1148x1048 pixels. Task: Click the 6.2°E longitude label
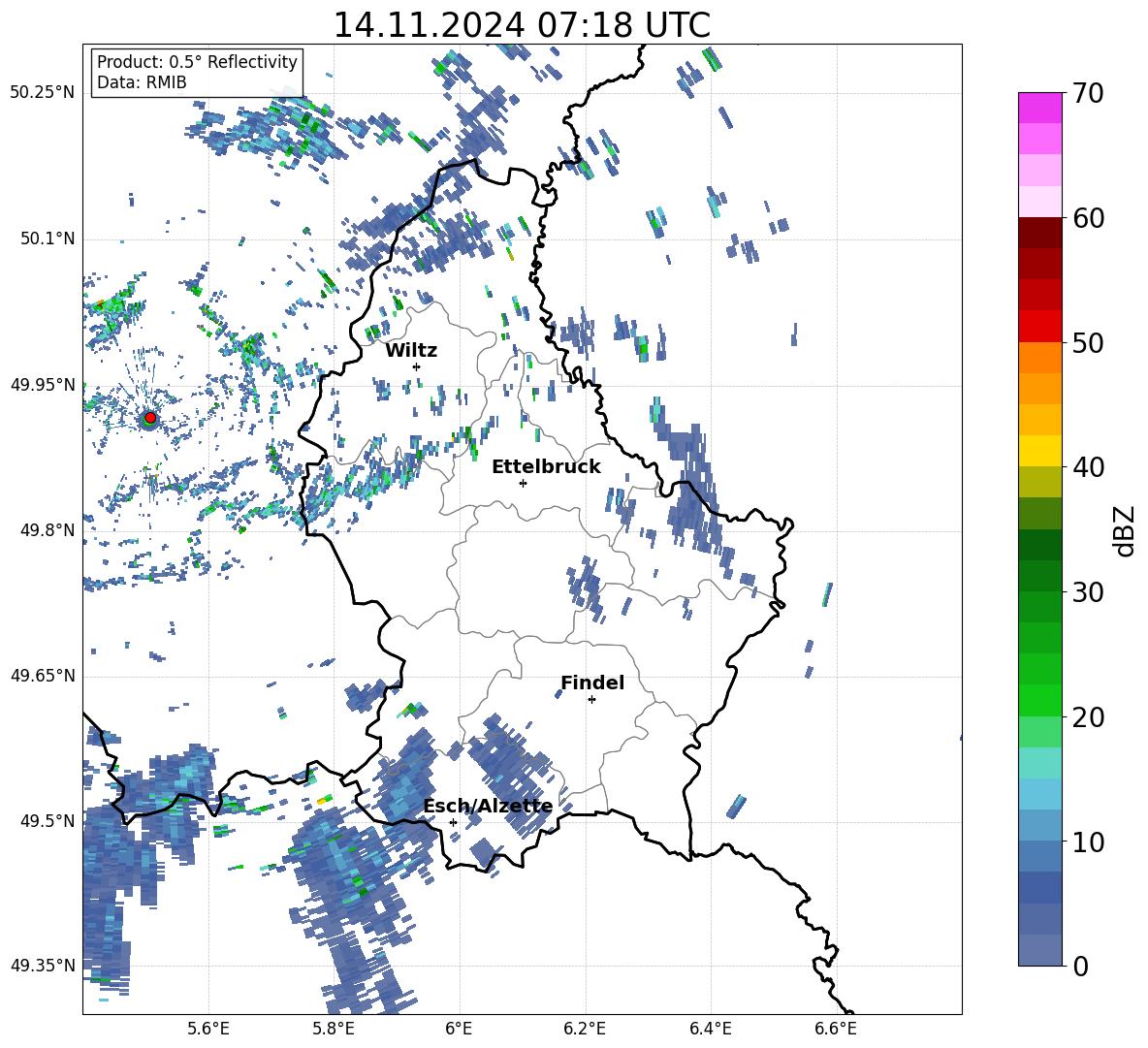click(585, 1029)
